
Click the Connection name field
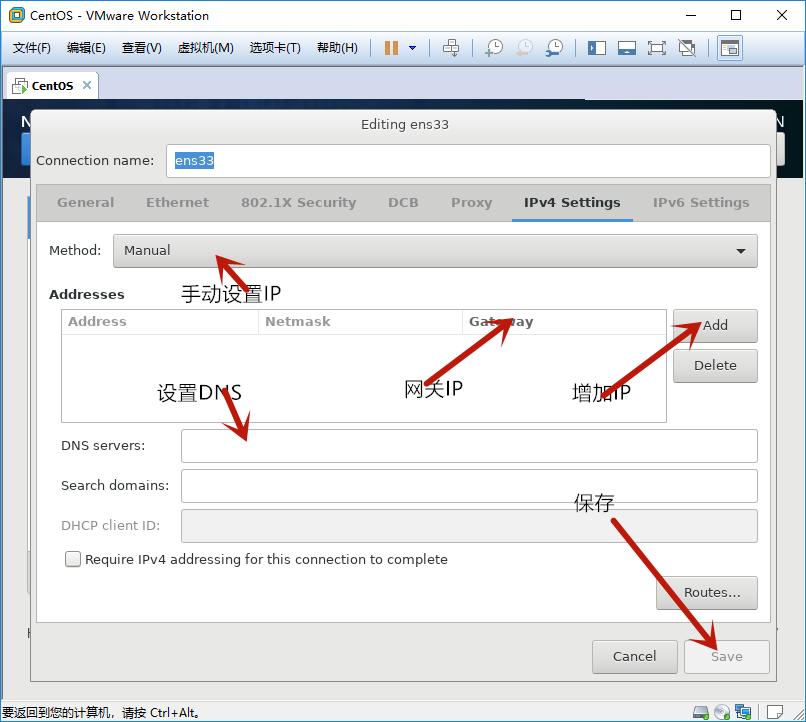468,161
